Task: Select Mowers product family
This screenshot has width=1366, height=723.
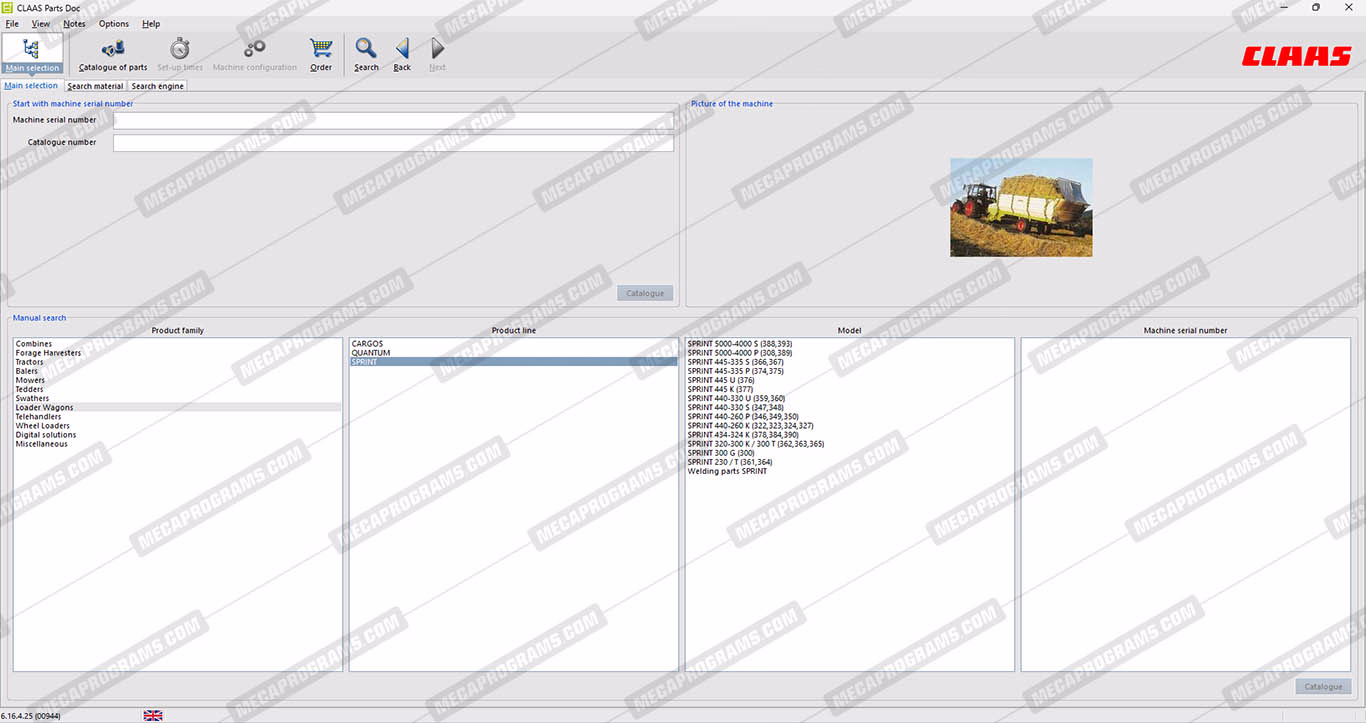Action: 177,380
